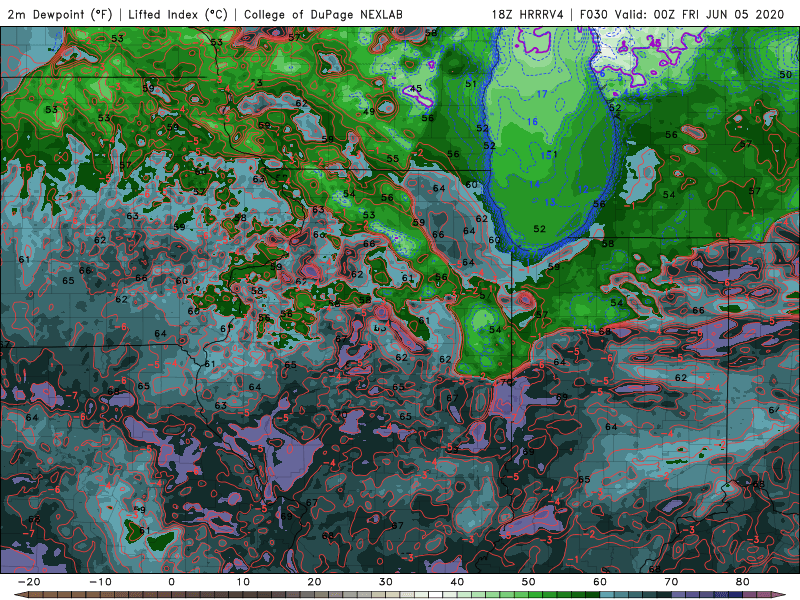Click the 30 label on the color scale
Screen dimensions: 800x600
[386, 582]
